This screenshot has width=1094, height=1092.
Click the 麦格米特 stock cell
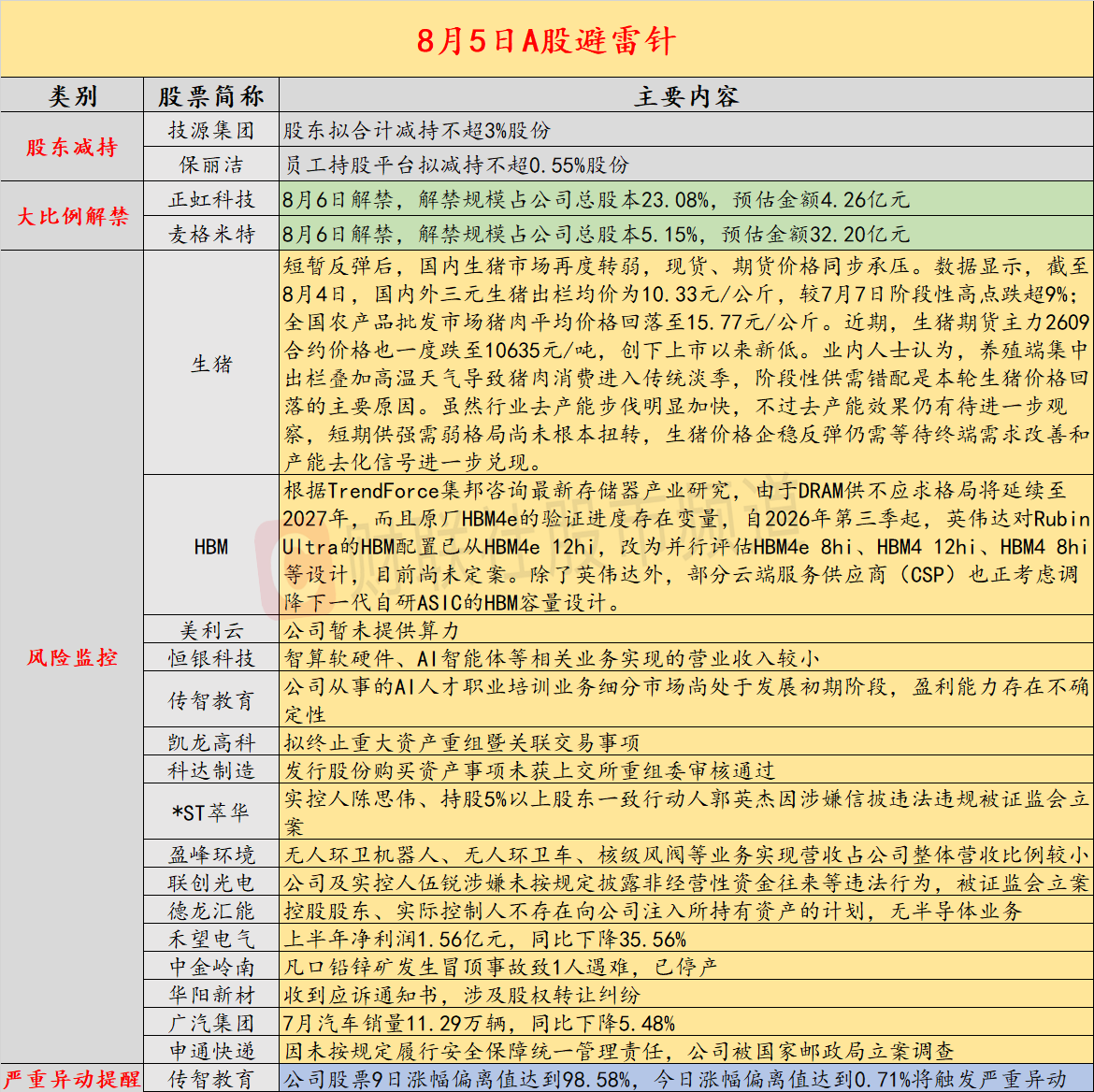(x=211, y=233)
